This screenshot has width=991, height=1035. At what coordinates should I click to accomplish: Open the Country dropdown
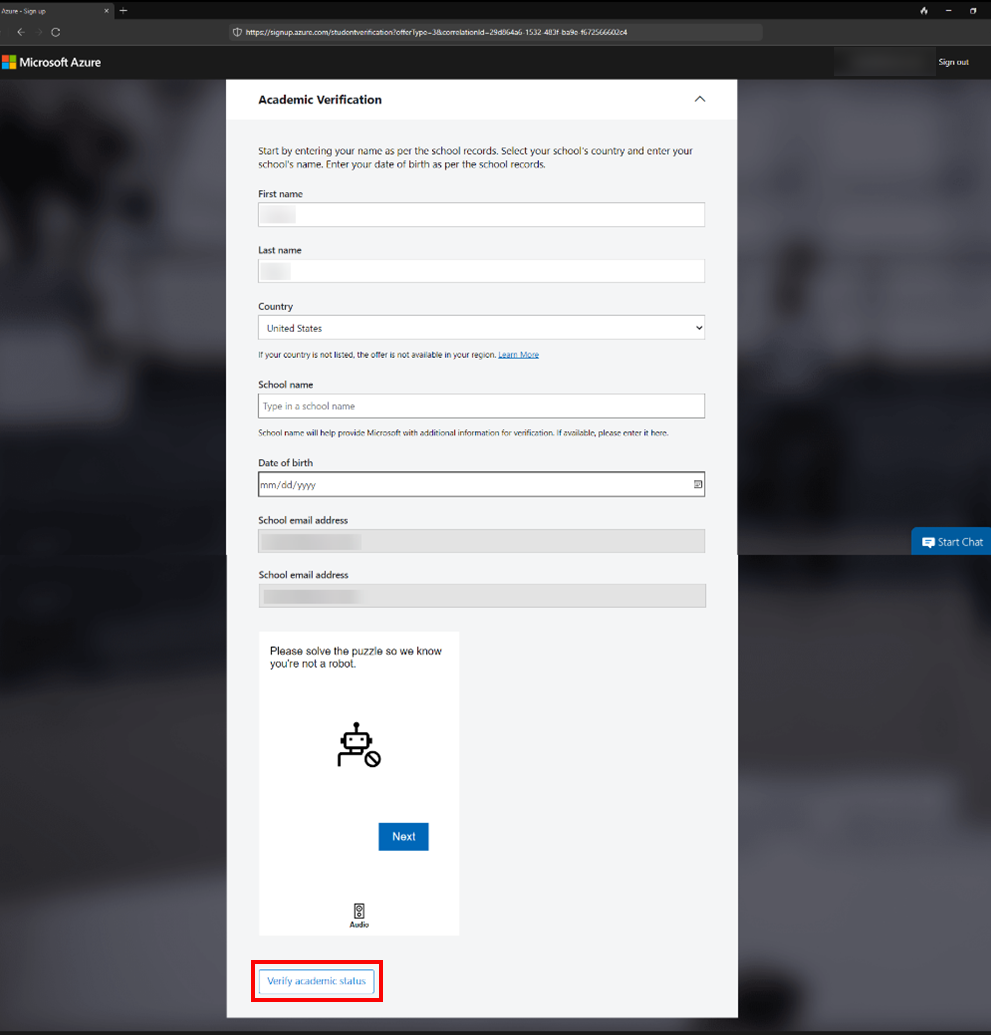point(481,328)
